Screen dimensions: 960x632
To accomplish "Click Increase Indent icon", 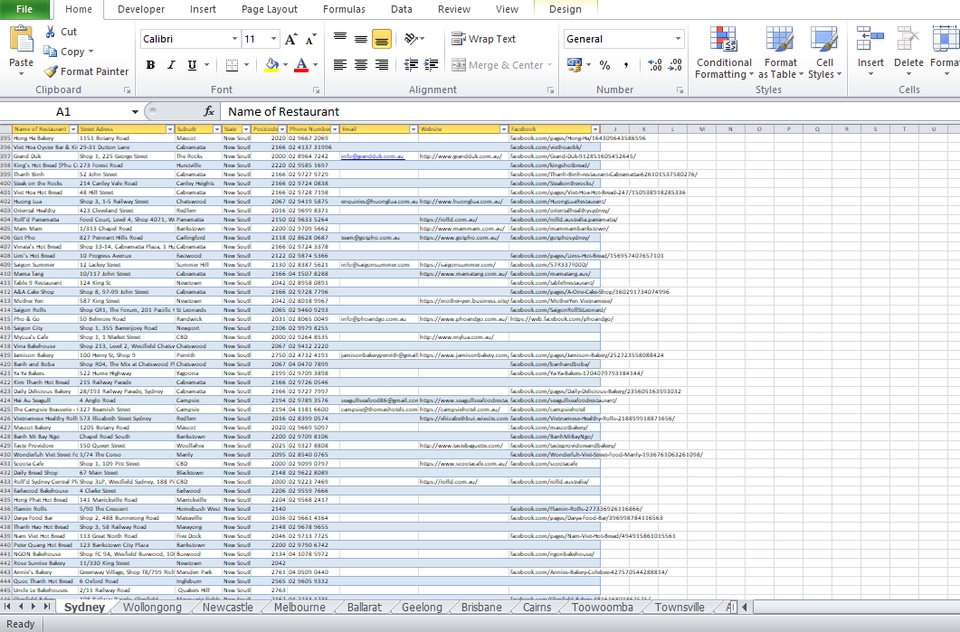I will click(x=431, y=65).
